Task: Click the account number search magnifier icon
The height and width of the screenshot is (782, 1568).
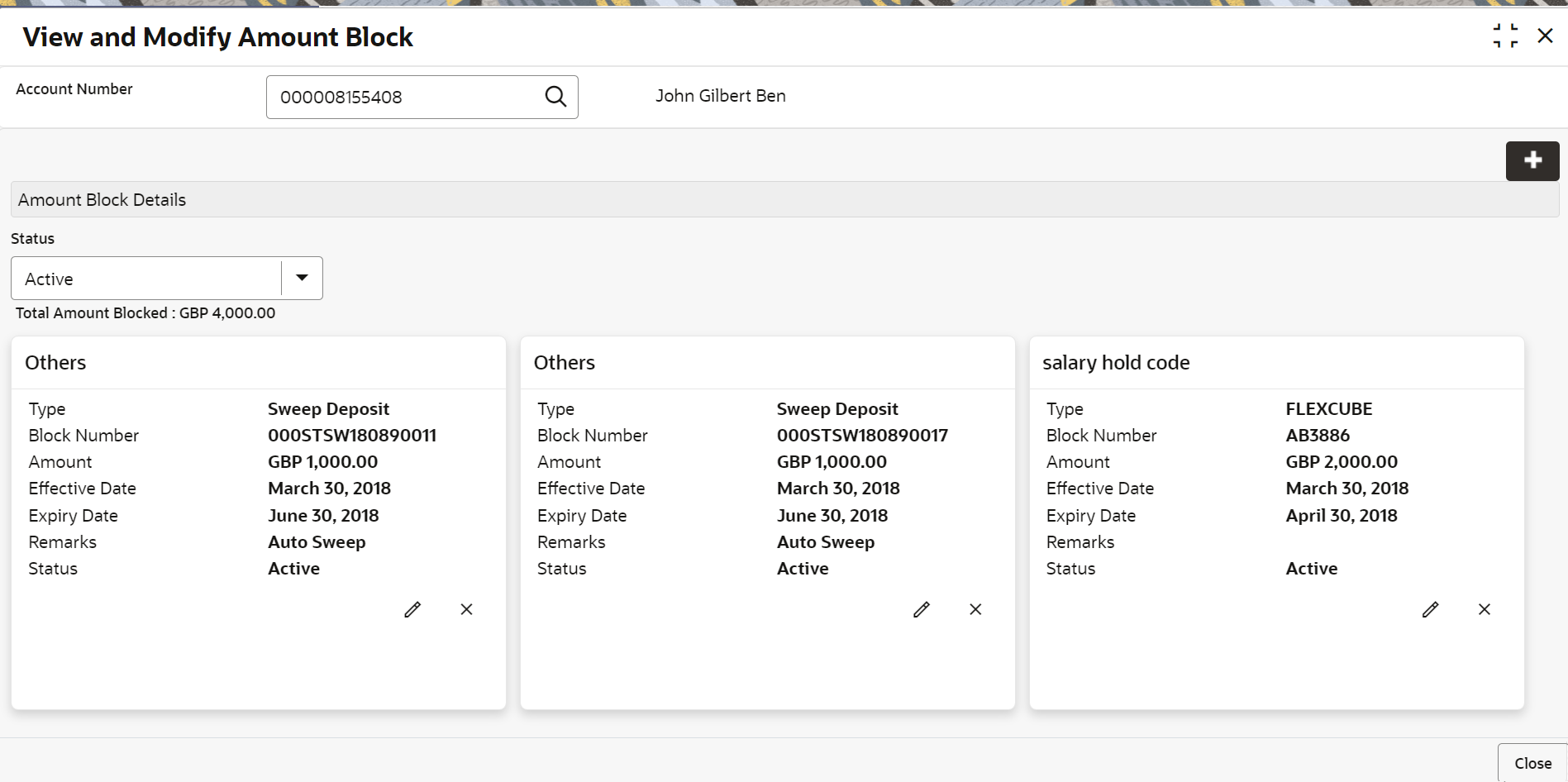Action: [555, 97]
